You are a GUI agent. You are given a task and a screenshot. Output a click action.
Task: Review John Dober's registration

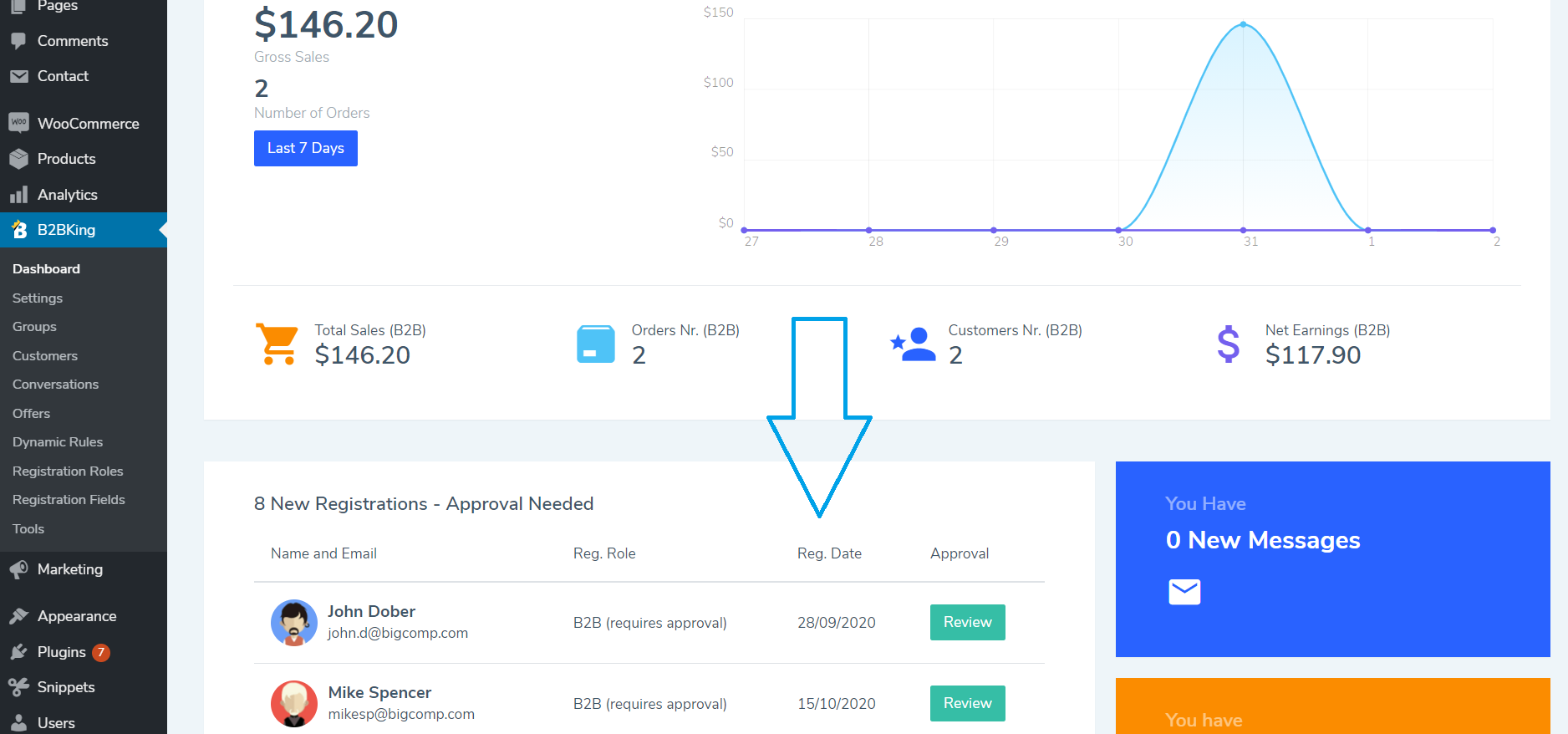click(x=968, y=622)
